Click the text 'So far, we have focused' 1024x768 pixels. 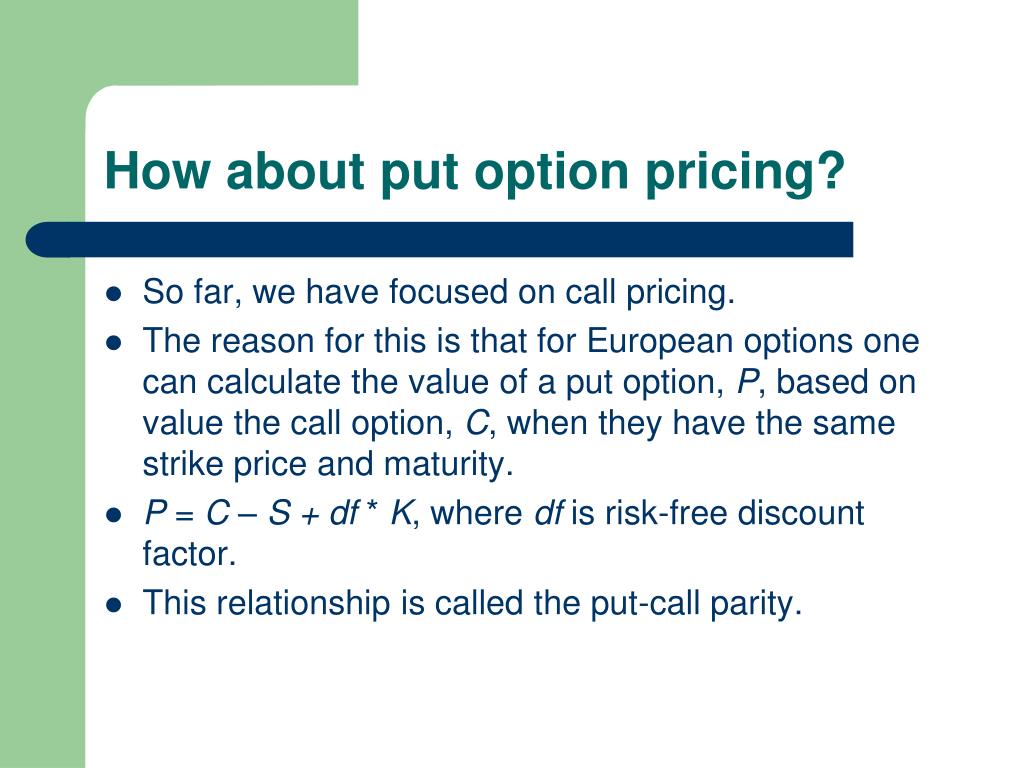pos(326,291)
